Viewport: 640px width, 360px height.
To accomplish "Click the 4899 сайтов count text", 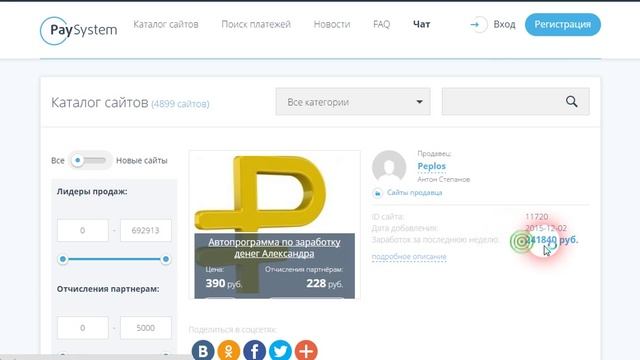I will 180,104.
